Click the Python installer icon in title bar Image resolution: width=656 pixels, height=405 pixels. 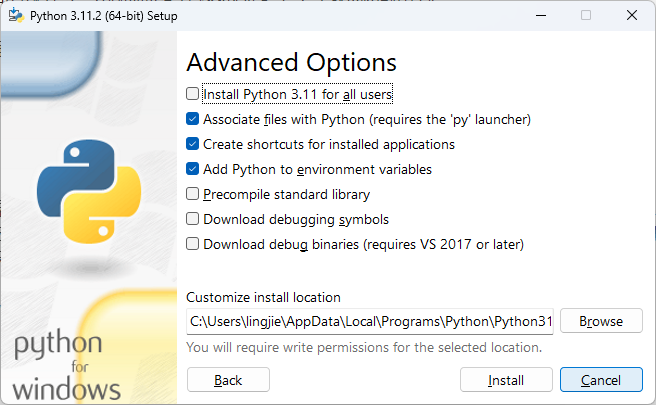[16, 15]
